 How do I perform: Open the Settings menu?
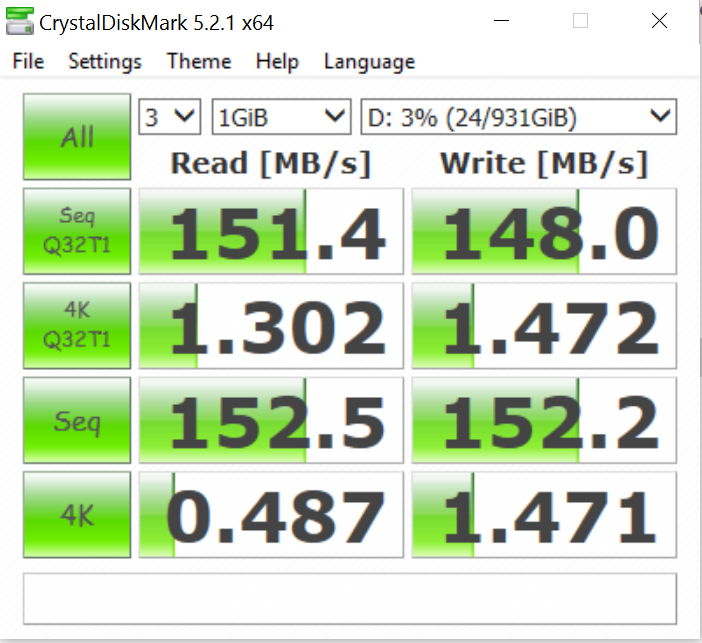[105, 61]
